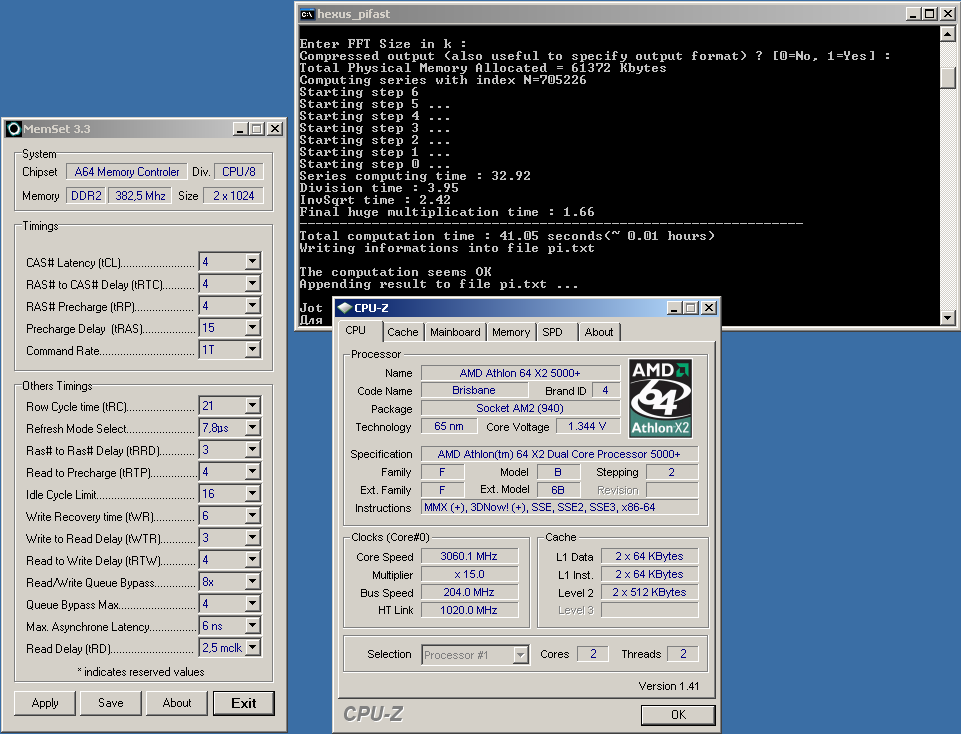Click the Brisbane code name field
Viewport: 961px width, 734px height.
[x=474, y=390]
